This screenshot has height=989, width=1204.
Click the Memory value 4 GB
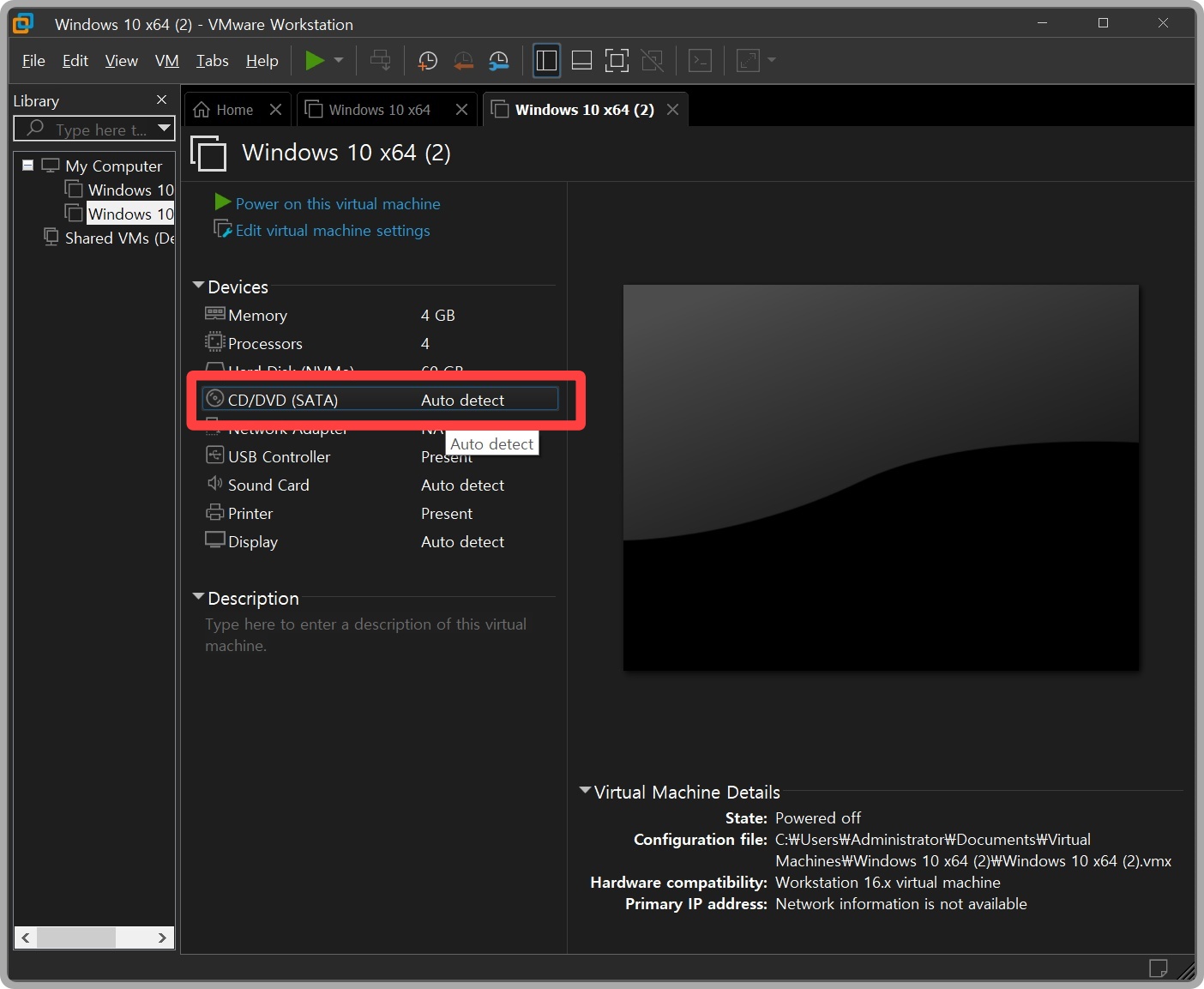(438, 315)
